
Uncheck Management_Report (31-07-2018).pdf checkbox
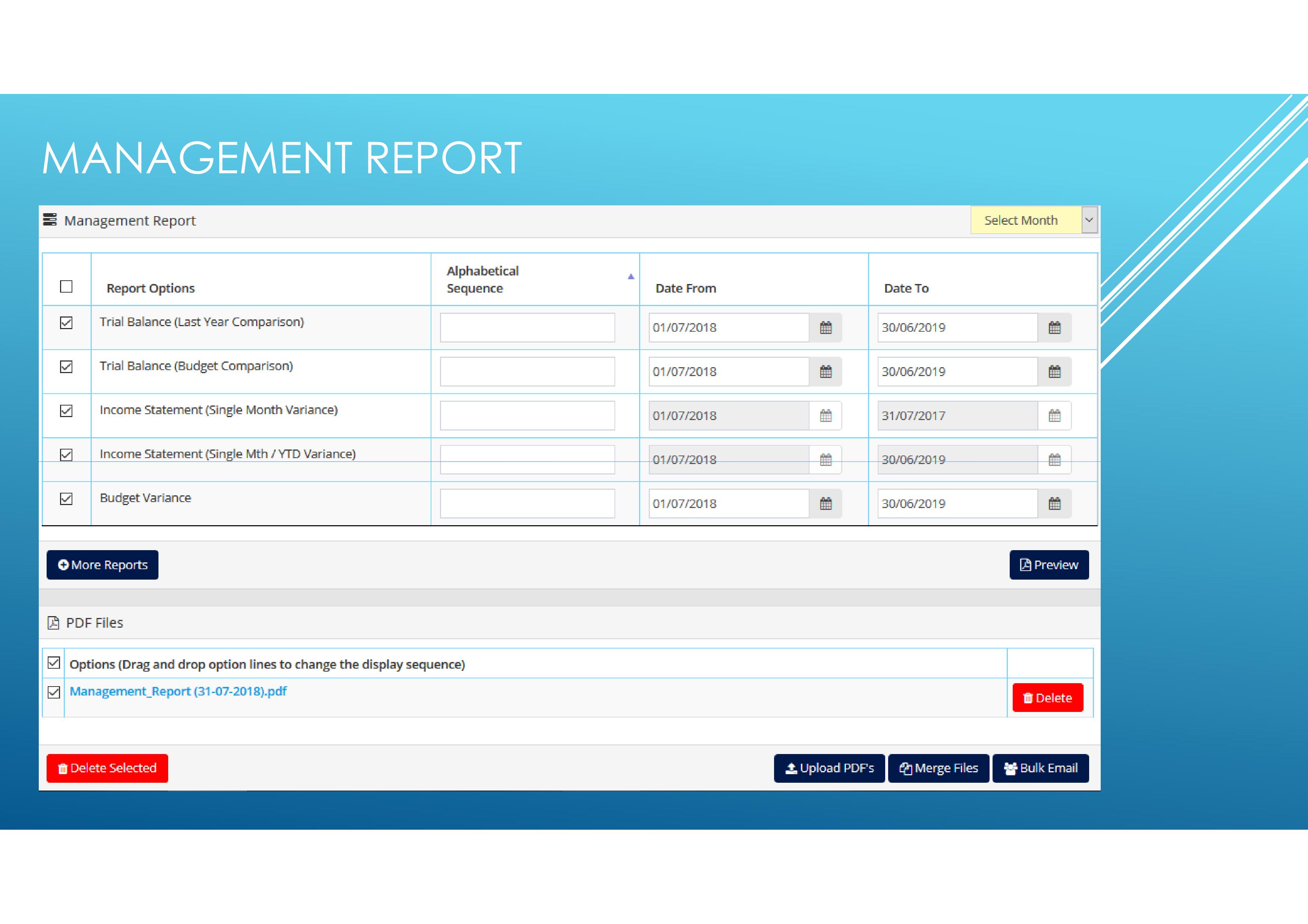pyautogui.click(x=54, y=692)
